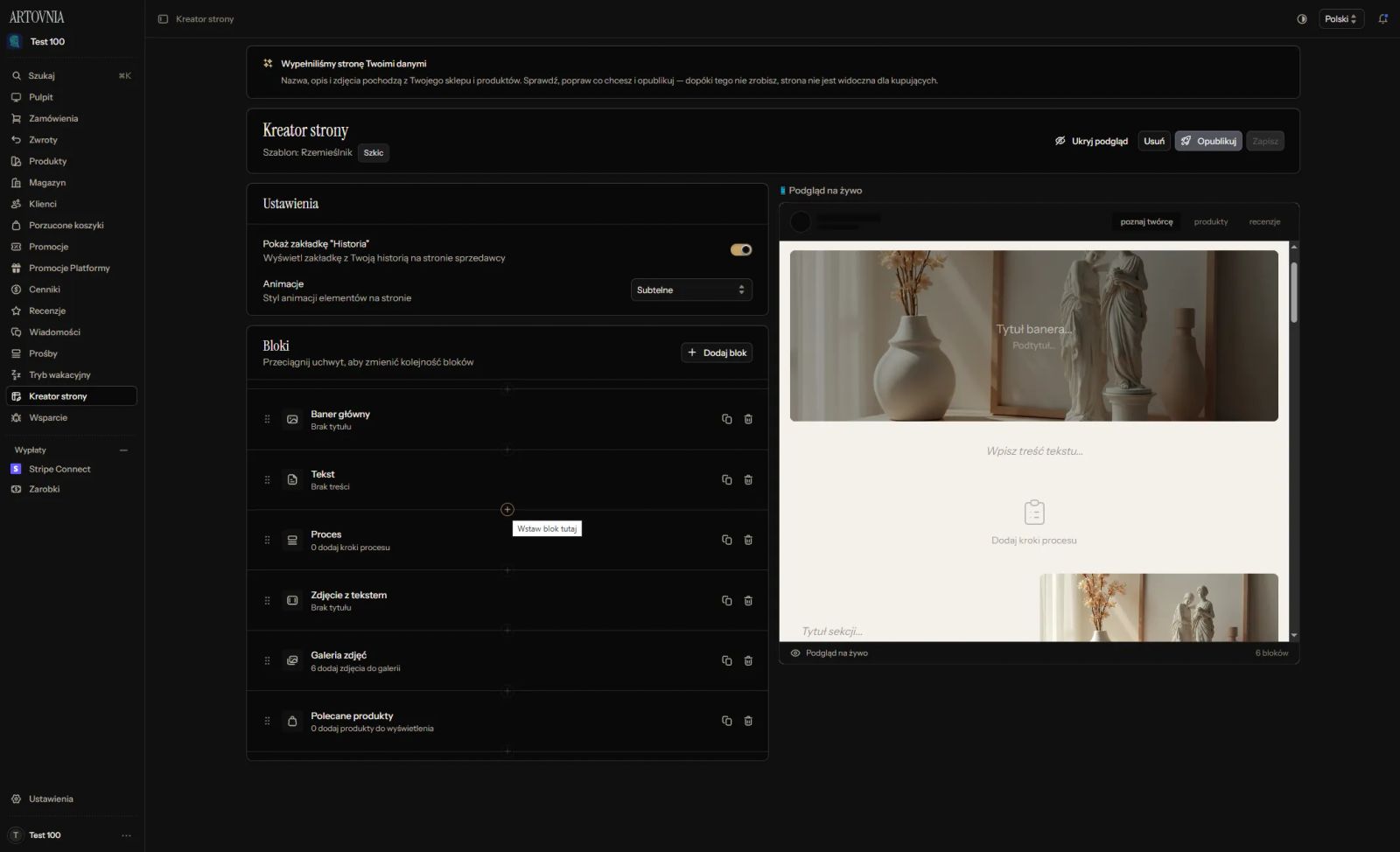Click the insert block plus above Proces
Screen dimensions: 1400x852
507,509
